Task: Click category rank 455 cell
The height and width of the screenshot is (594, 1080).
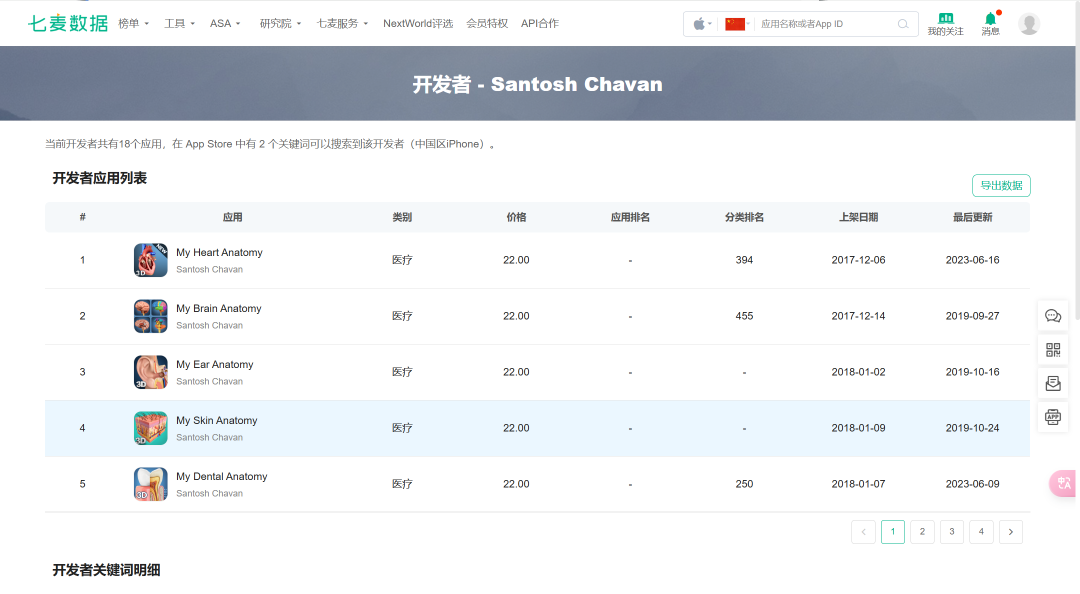Action: pos(744,316)
